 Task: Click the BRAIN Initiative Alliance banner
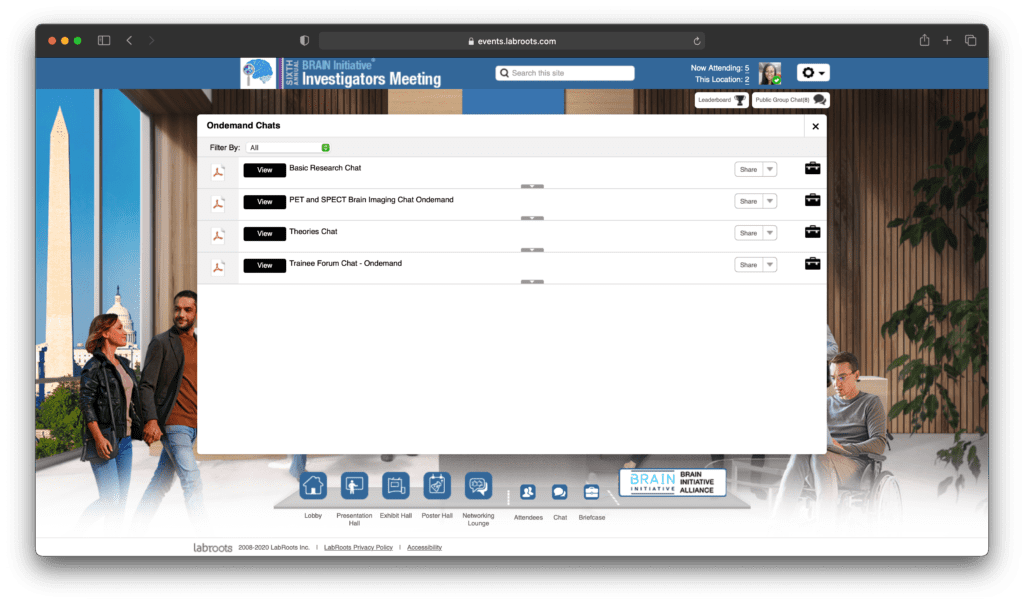tap(672, 482)
